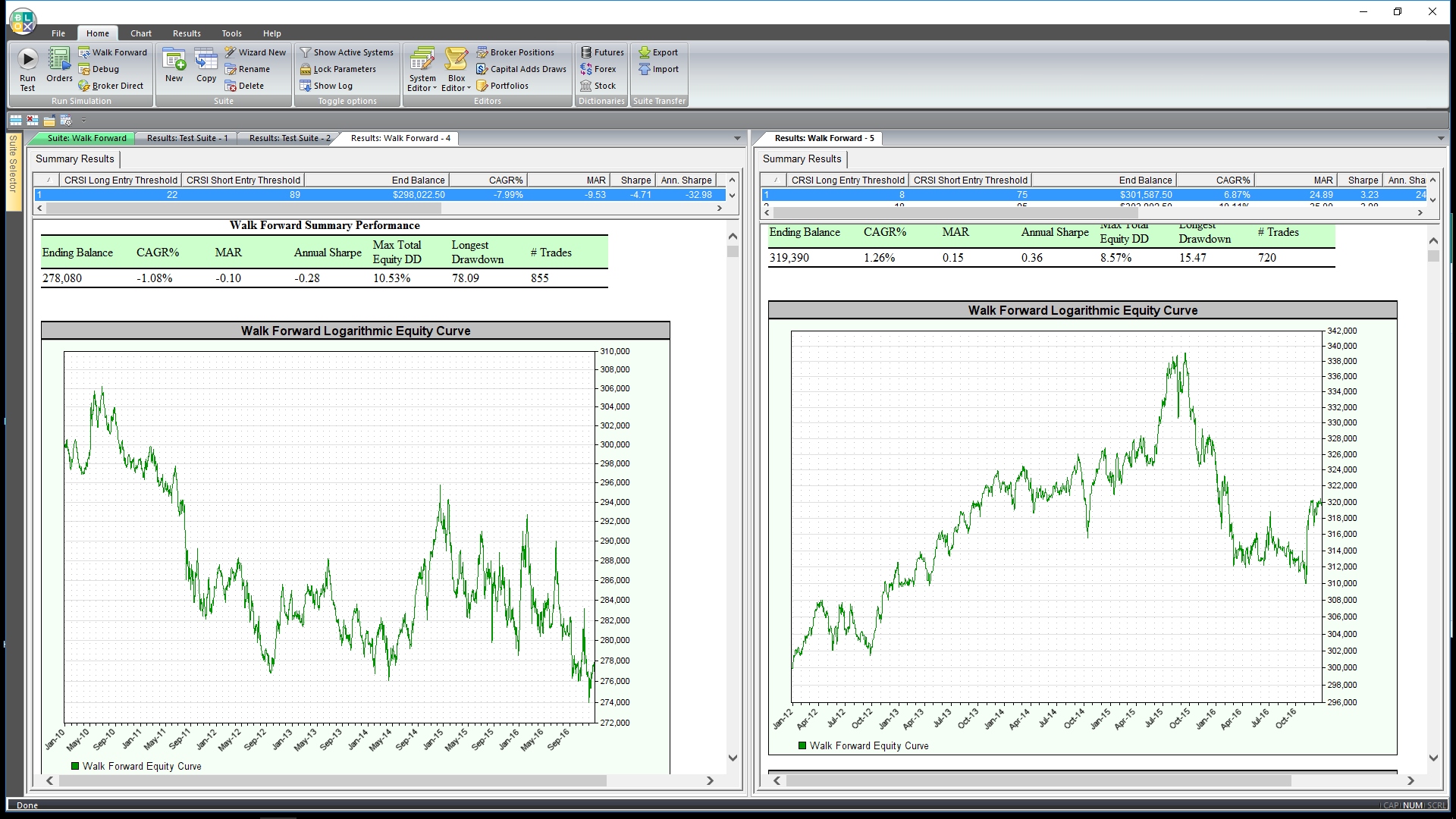
Task: Click Import in Suite Transfer
Action: click(658, 69)
